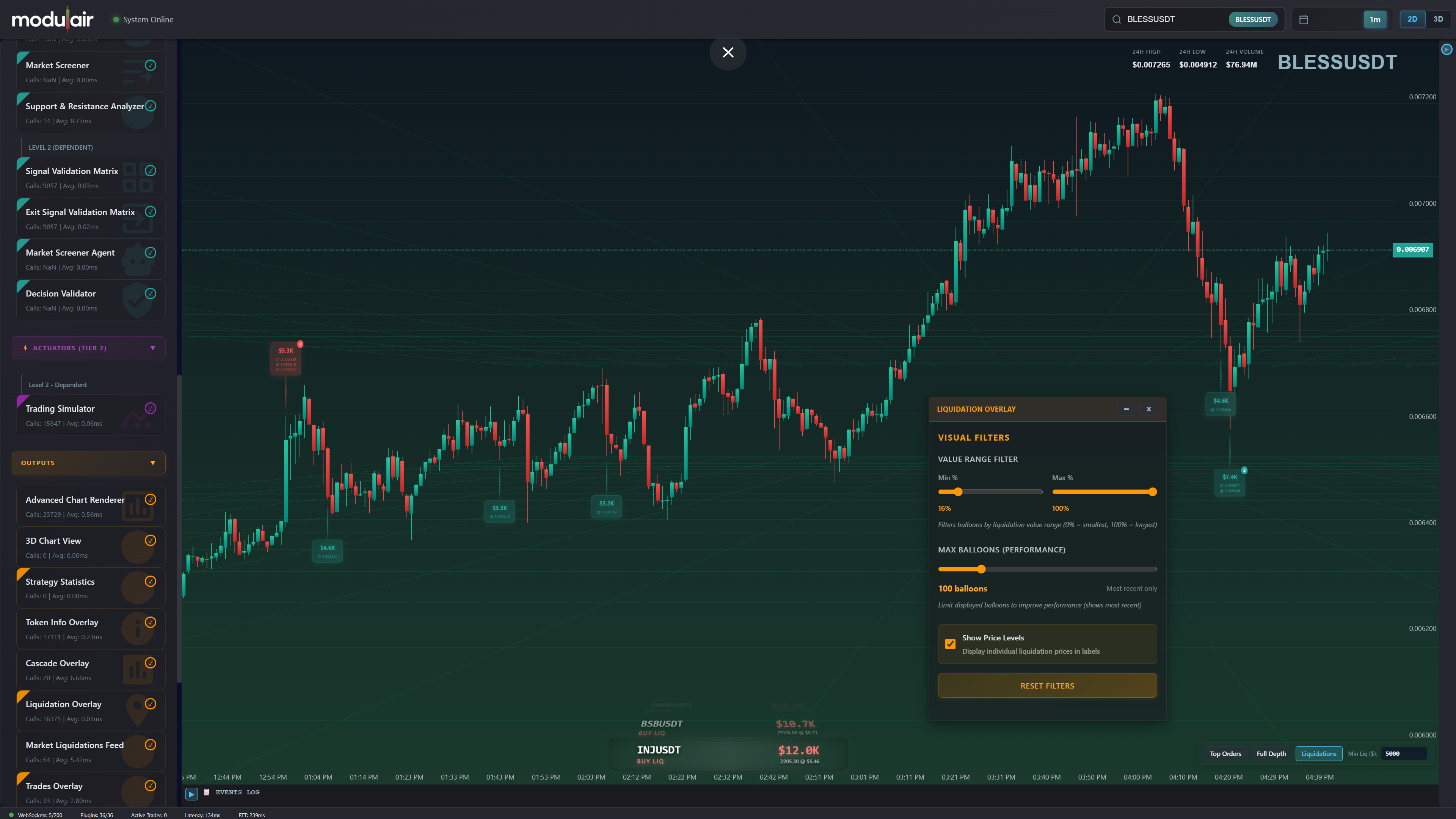Viewport: 1456px width, 819px height.
Task: Uncheck the Show Price Levels checkbox
Action: click(x=950, y=644)
